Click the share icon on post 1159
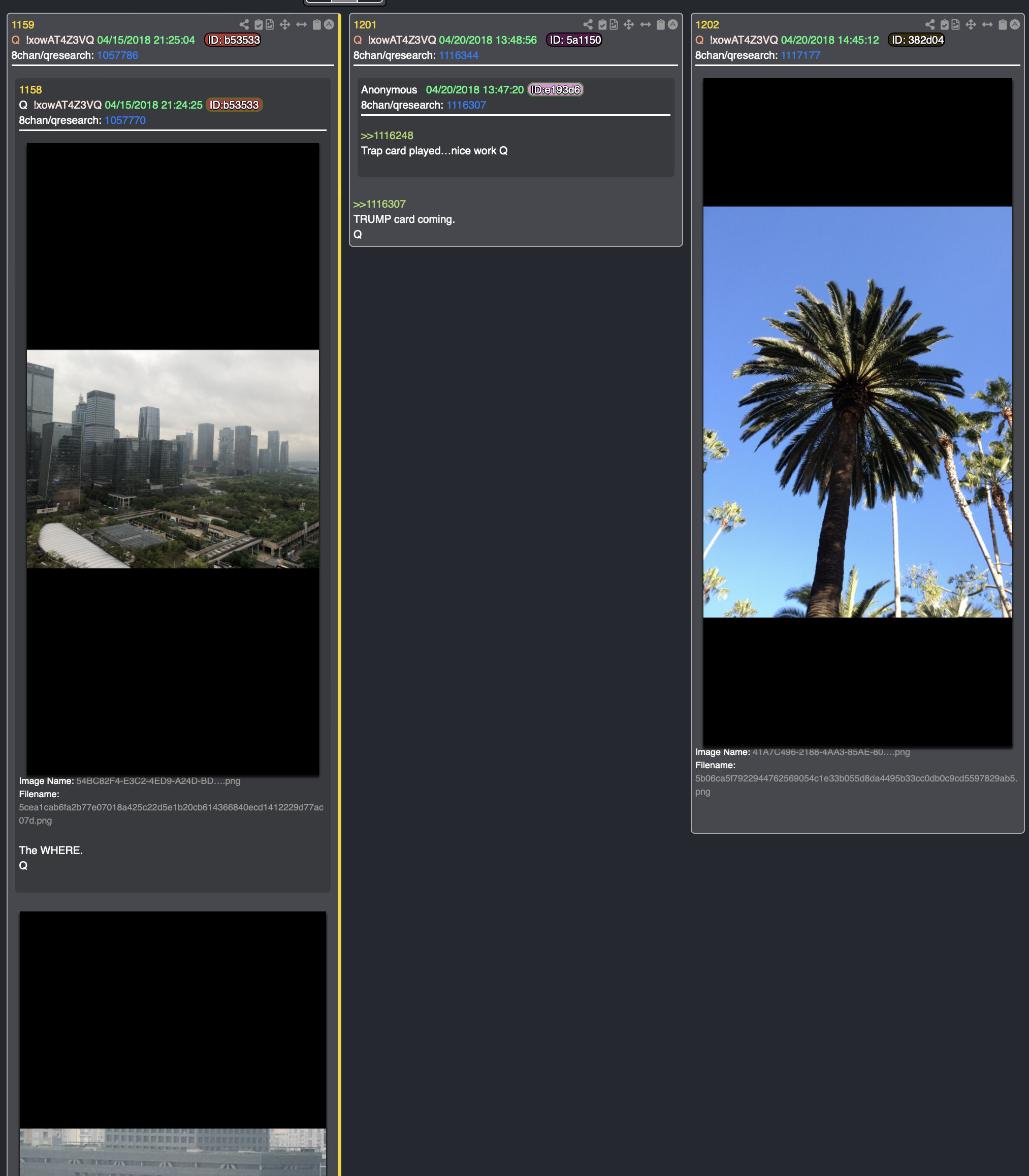The width and height of the screenshot is (1029, 1176). coord(244,25)
